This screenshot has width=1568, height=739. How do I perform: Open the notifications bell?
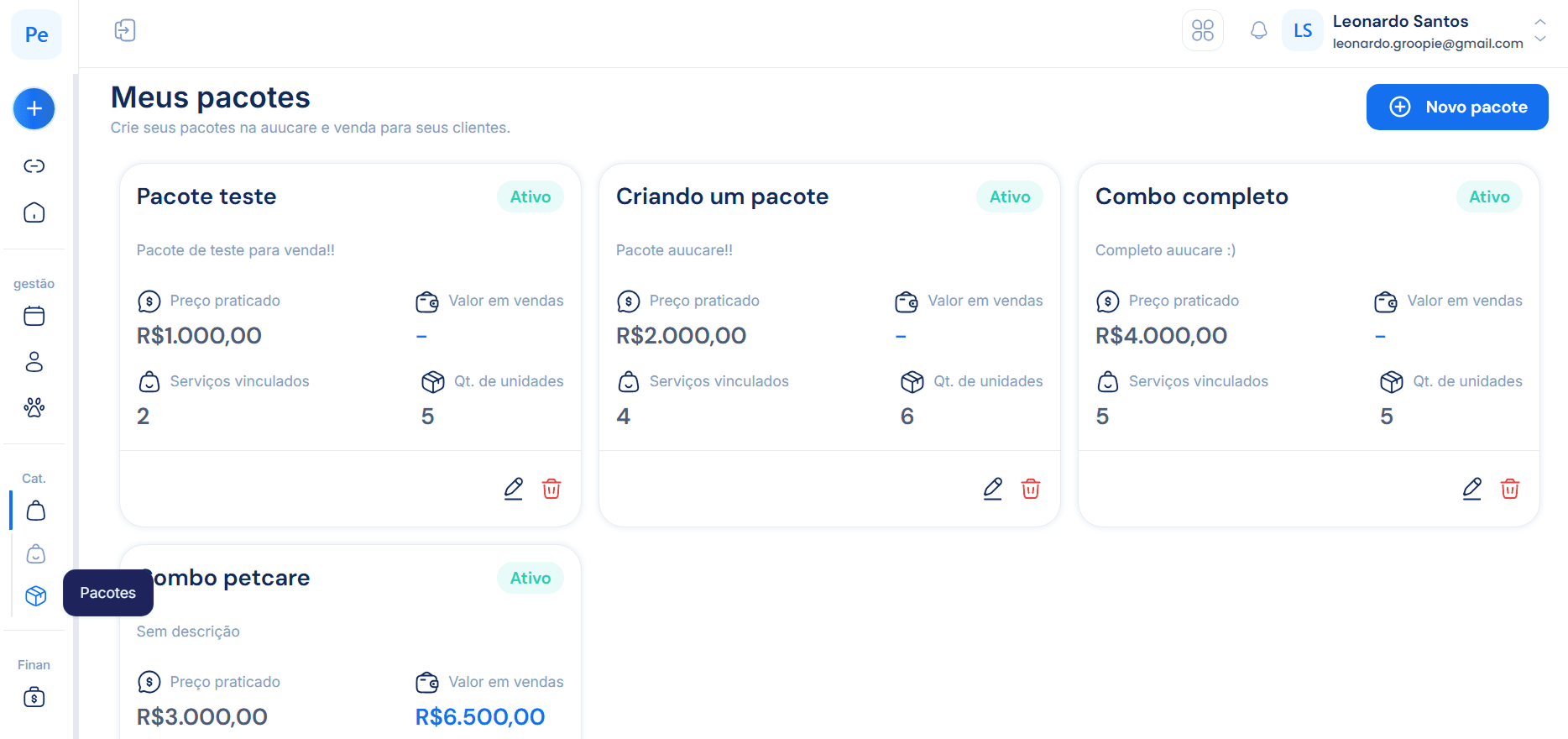(1259, 31)
